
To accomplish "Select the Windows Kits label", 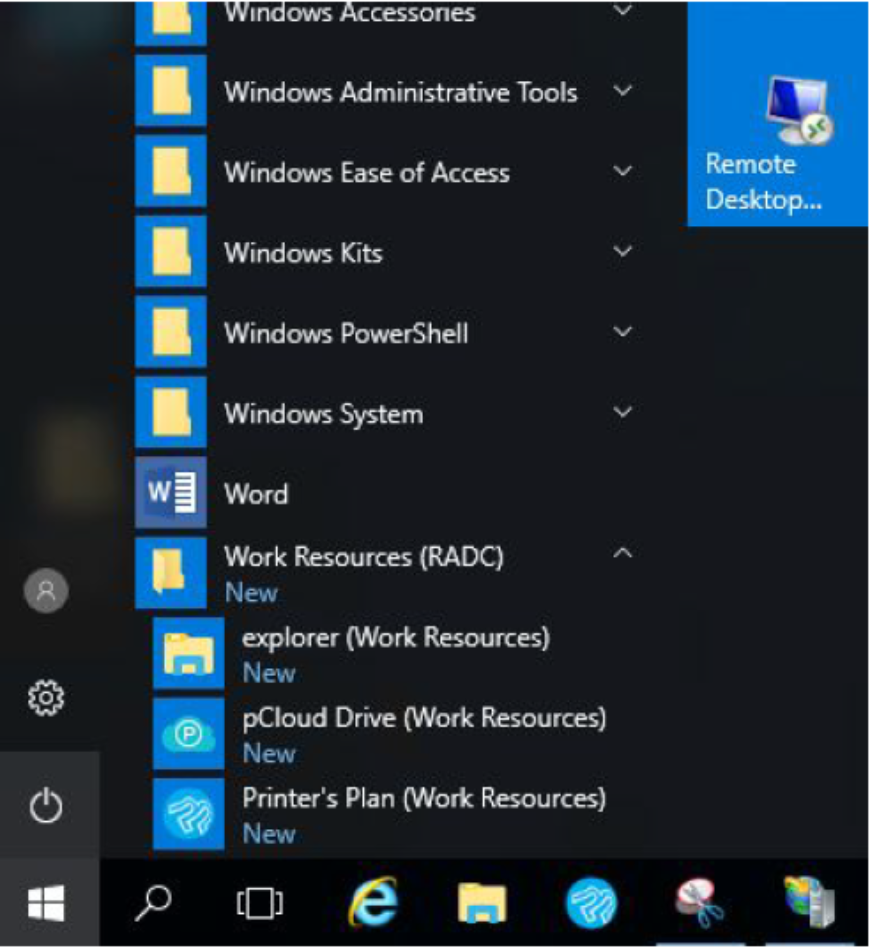I will coord(304,253).
